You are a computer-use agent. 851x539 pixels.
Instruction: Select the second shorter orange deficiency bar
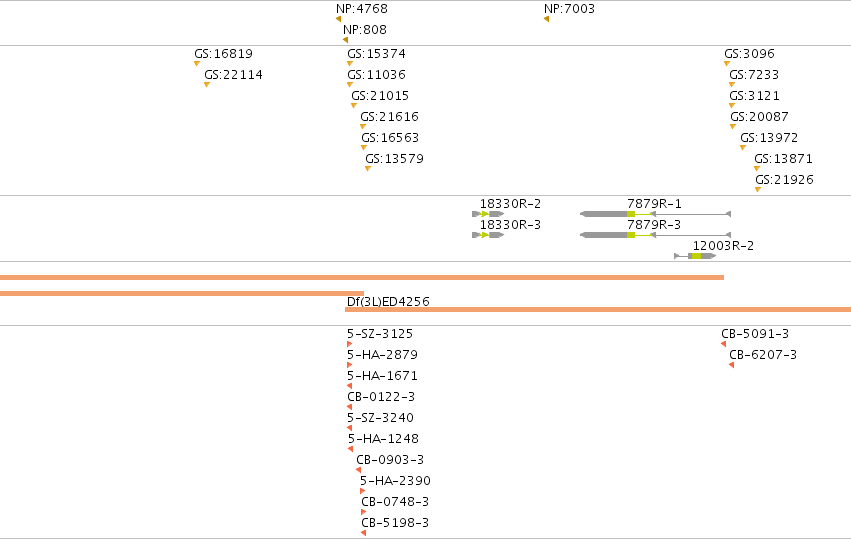[x=182, y=294]
